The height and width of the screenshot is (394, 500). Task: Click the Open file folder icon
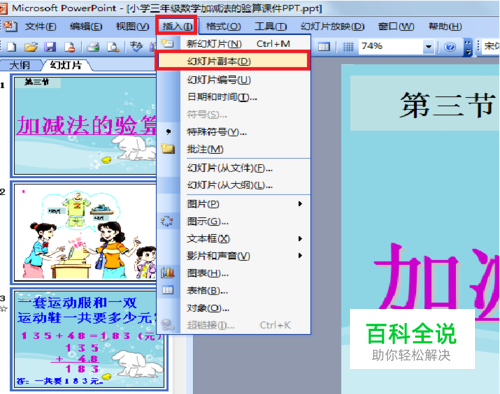click(x=31, y=47)
